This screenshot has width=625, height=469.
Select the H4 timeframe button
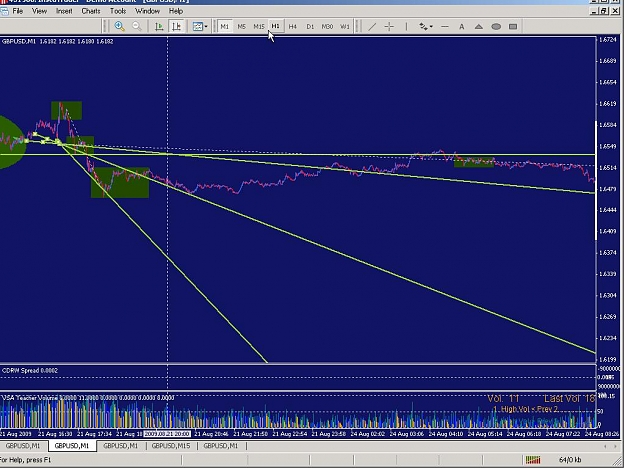click(293, 27)
